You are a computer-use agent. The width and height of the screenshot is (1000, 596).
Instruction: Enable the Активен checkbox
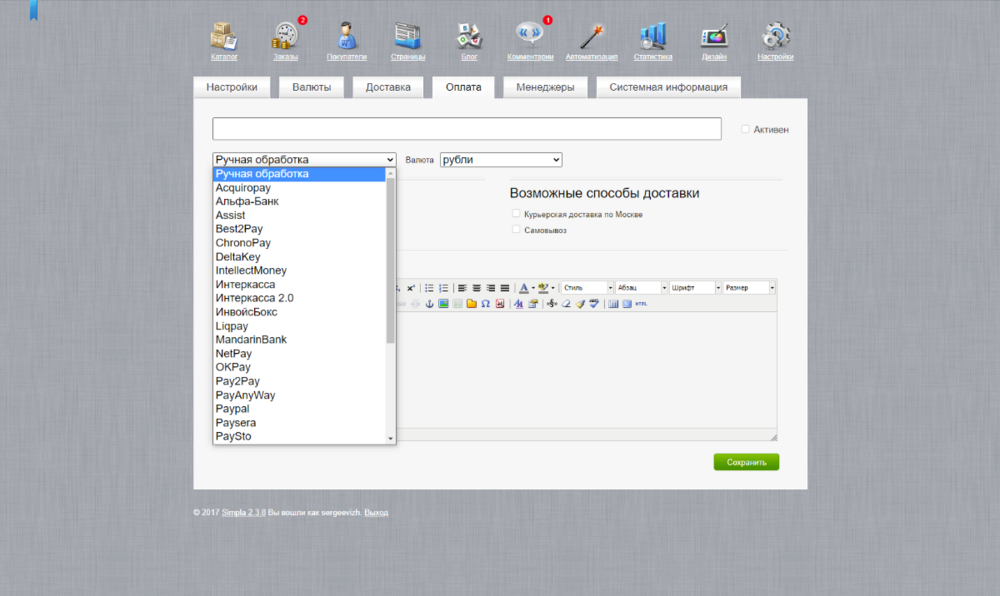pos(746,129)
